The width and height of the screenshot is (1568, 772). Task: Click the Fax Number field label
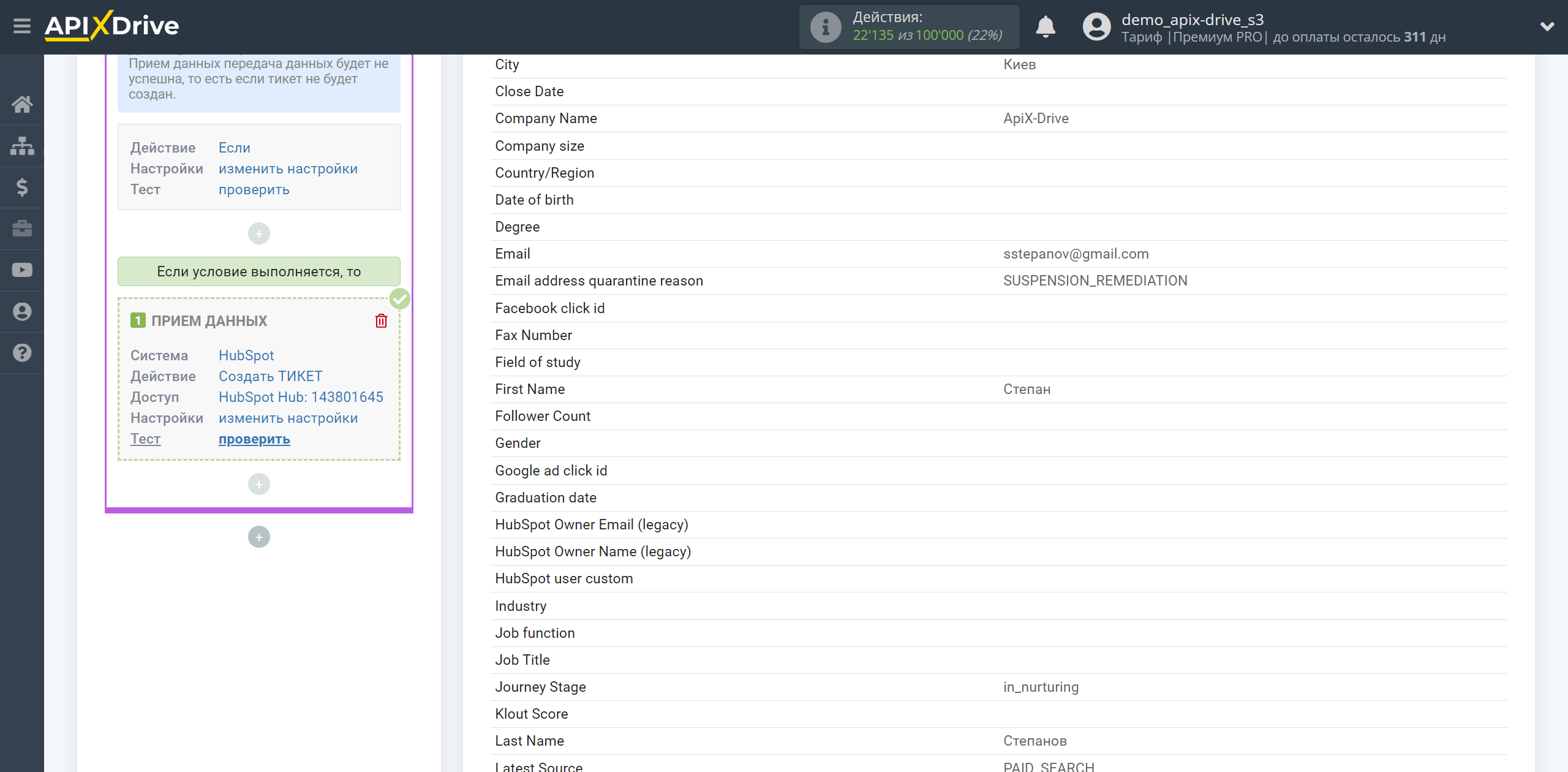coord(533,335)
